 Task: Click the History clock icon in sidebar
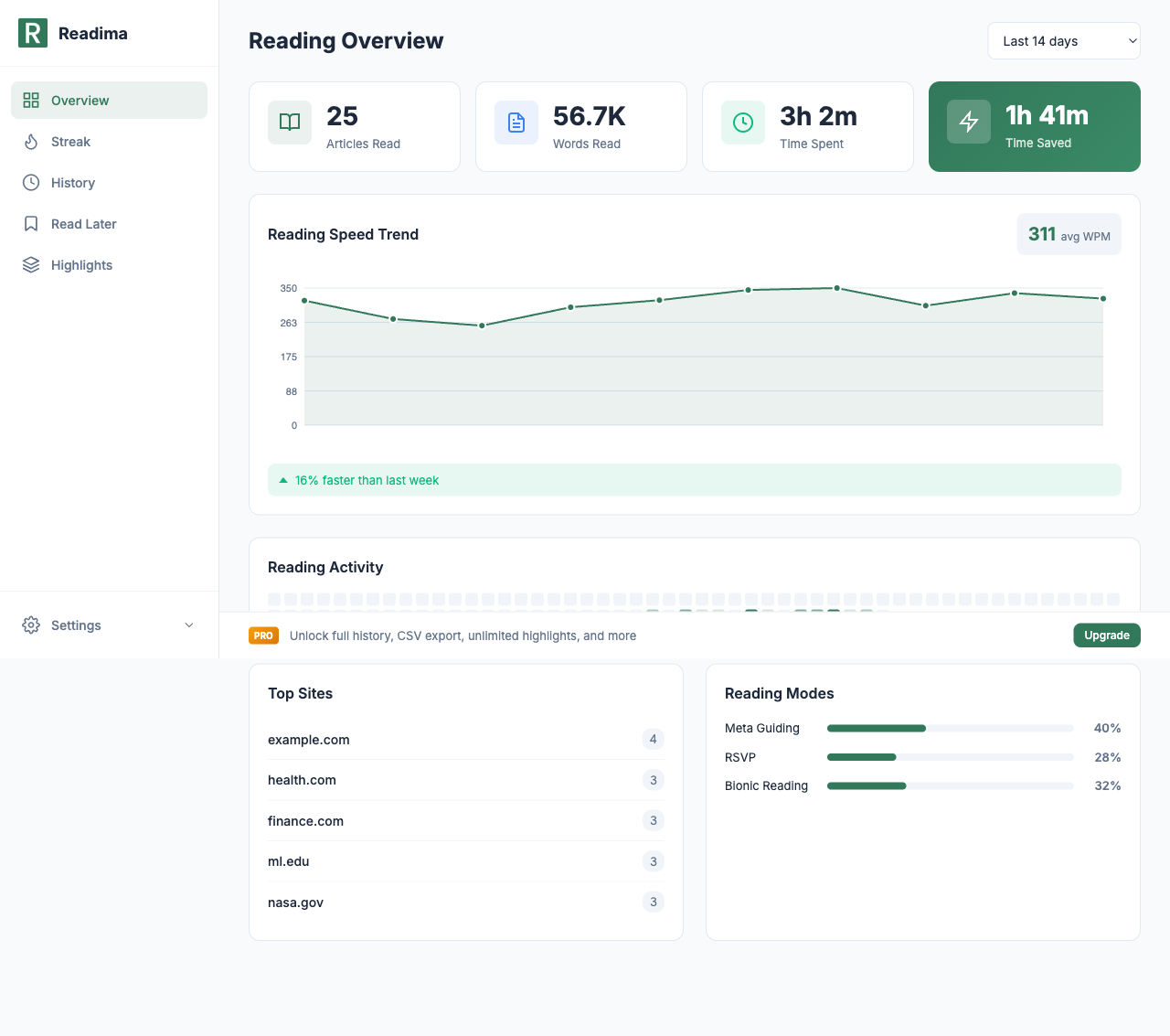click(30, 183)
